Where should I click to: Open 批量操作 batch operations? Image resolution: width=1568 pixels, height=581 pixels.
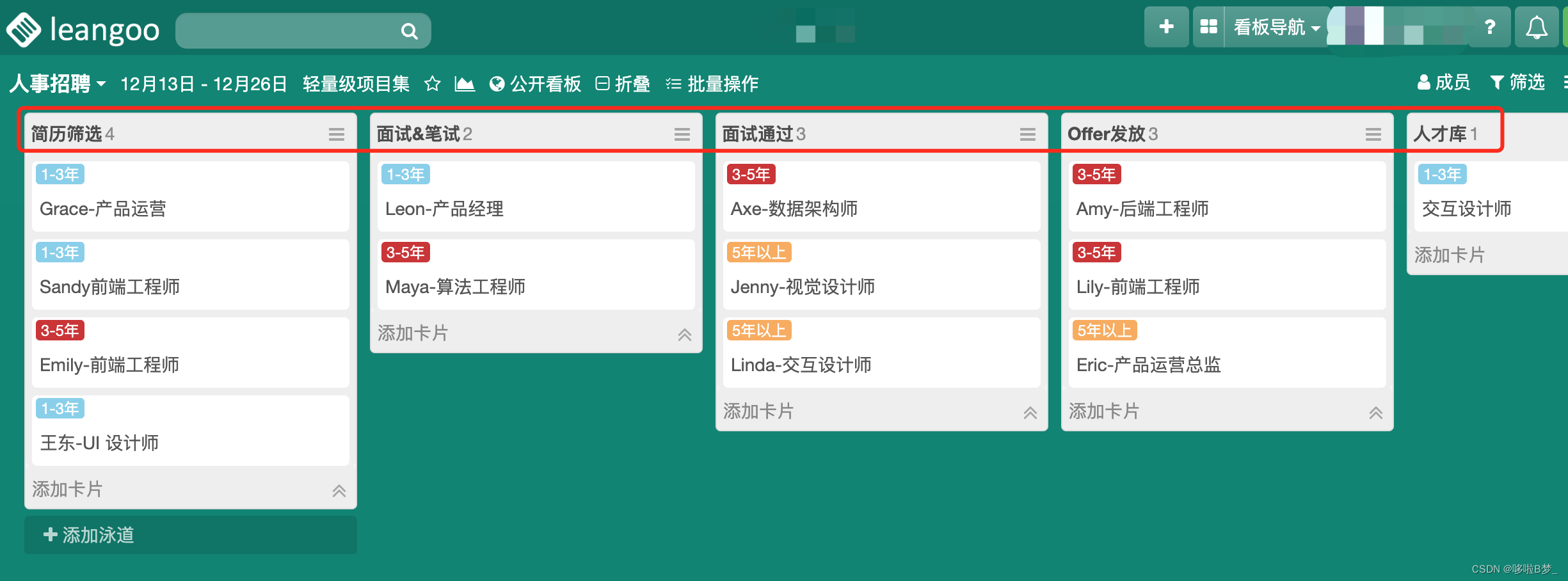pyautogui.click(x=712, y=83)
